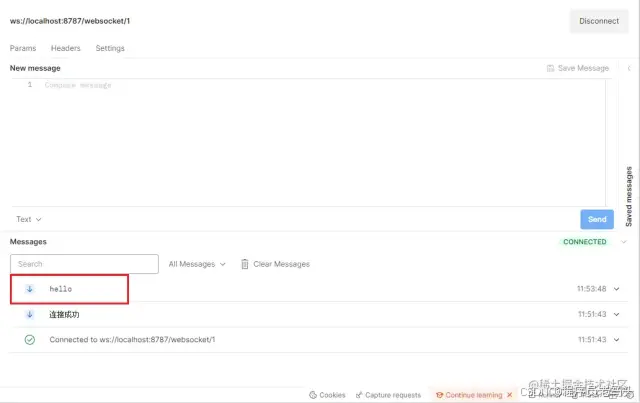Switch to the Params tab
Viewport: 640px width, 403px height.
point(23,48)
